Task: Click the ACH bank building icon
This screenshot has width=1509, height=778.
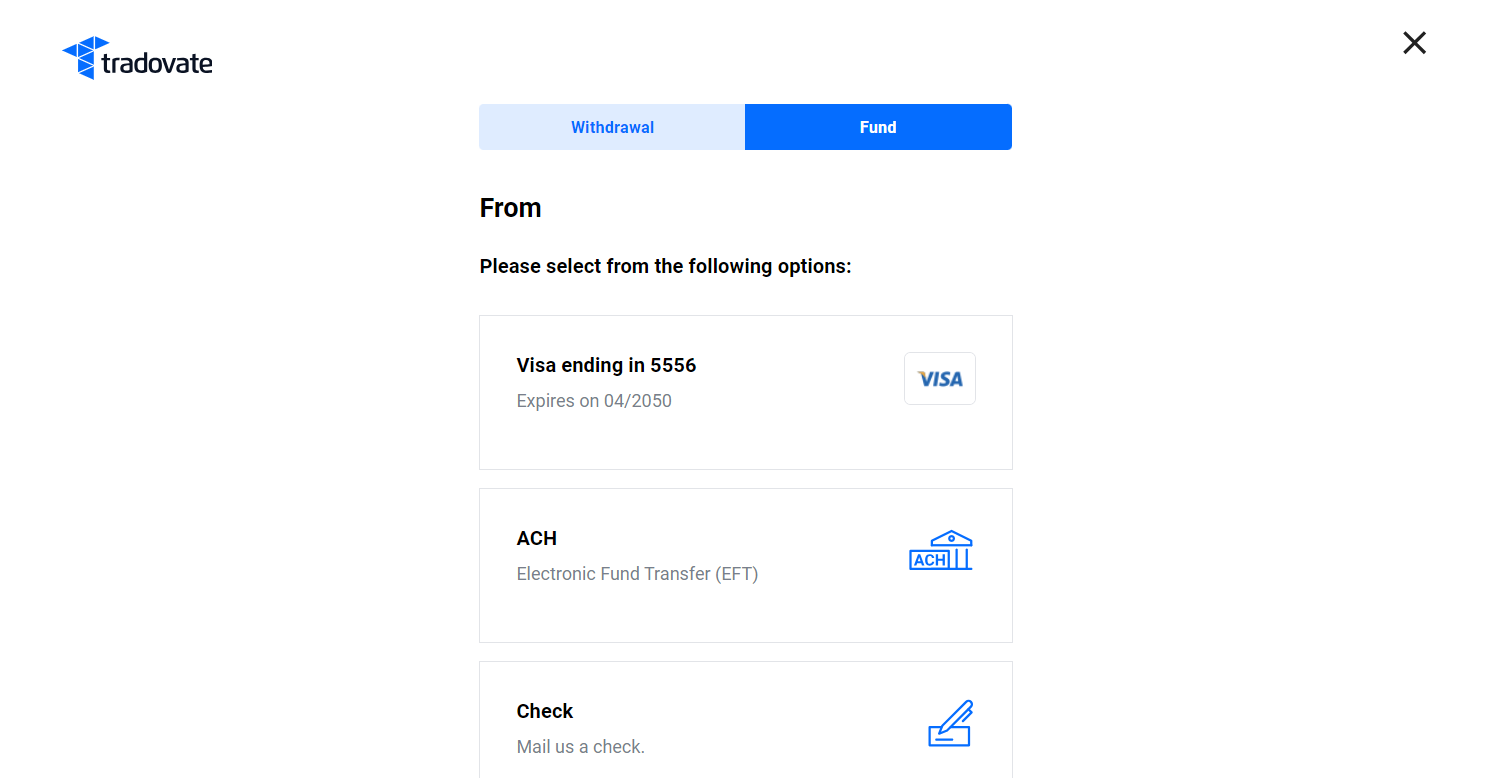Action: pos(940,550)
